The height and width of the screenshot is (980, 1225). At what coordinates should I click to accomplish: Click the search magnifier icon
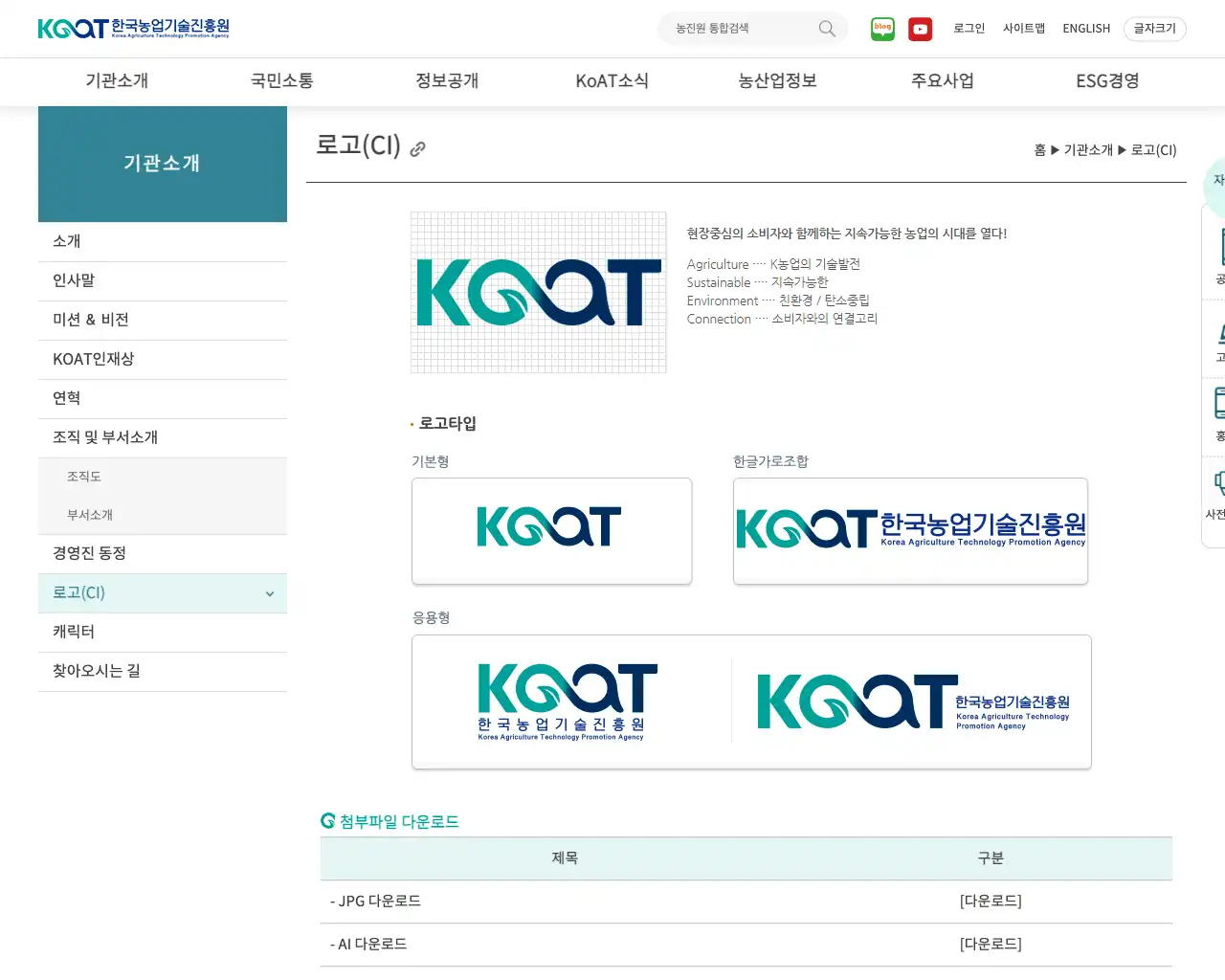click(827, 29)
